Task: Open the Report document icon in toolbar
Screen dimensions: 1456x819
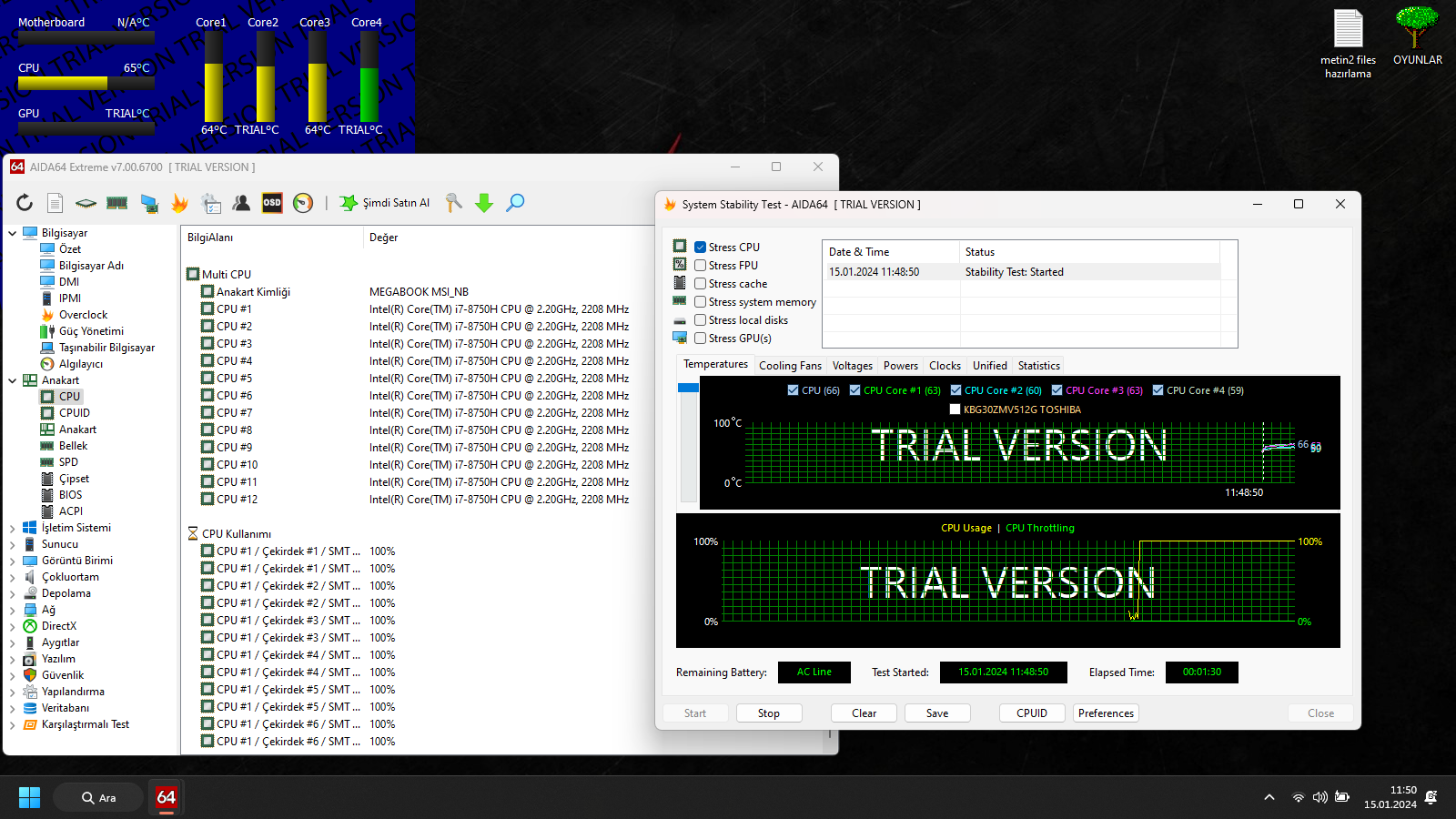Action: tap(55, 203)
